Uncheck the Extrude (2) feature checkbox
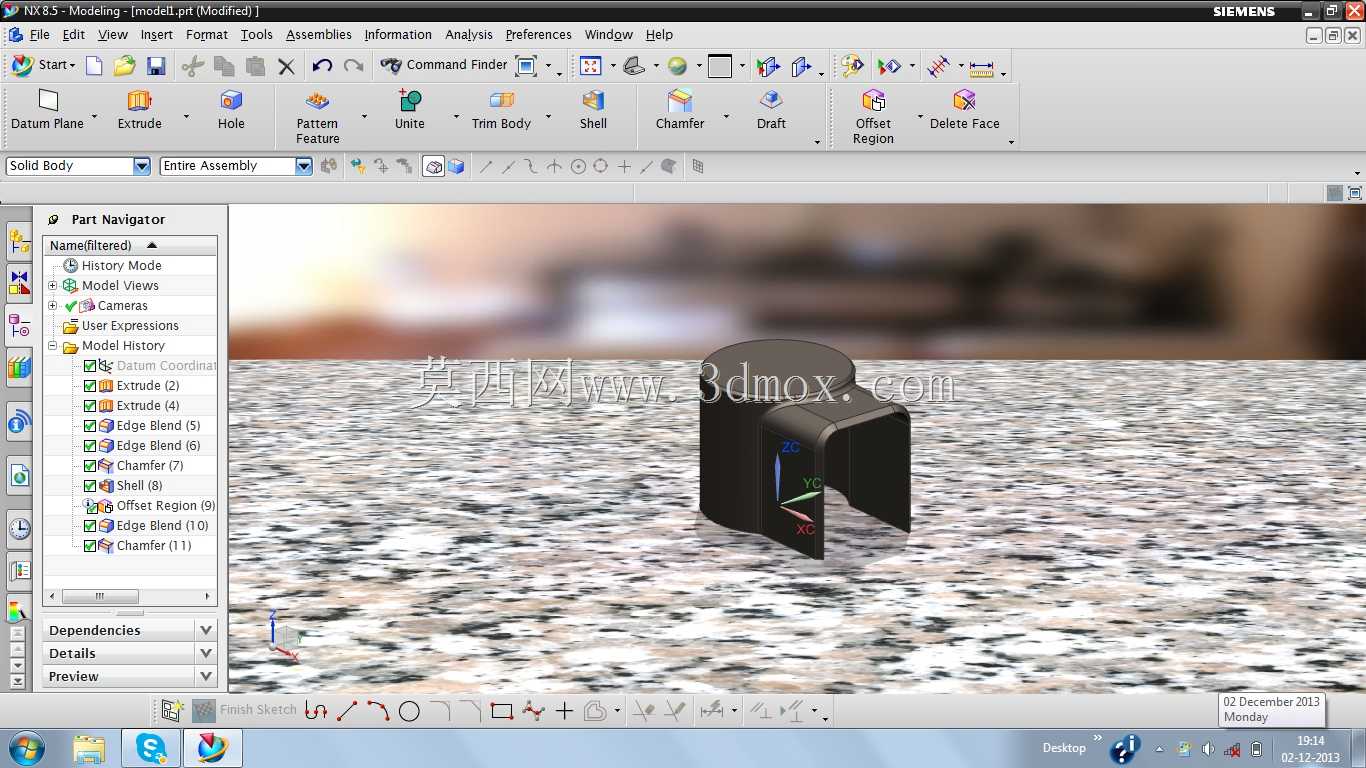Viewport: 1366px width, 768px height. tap(90, 386)
